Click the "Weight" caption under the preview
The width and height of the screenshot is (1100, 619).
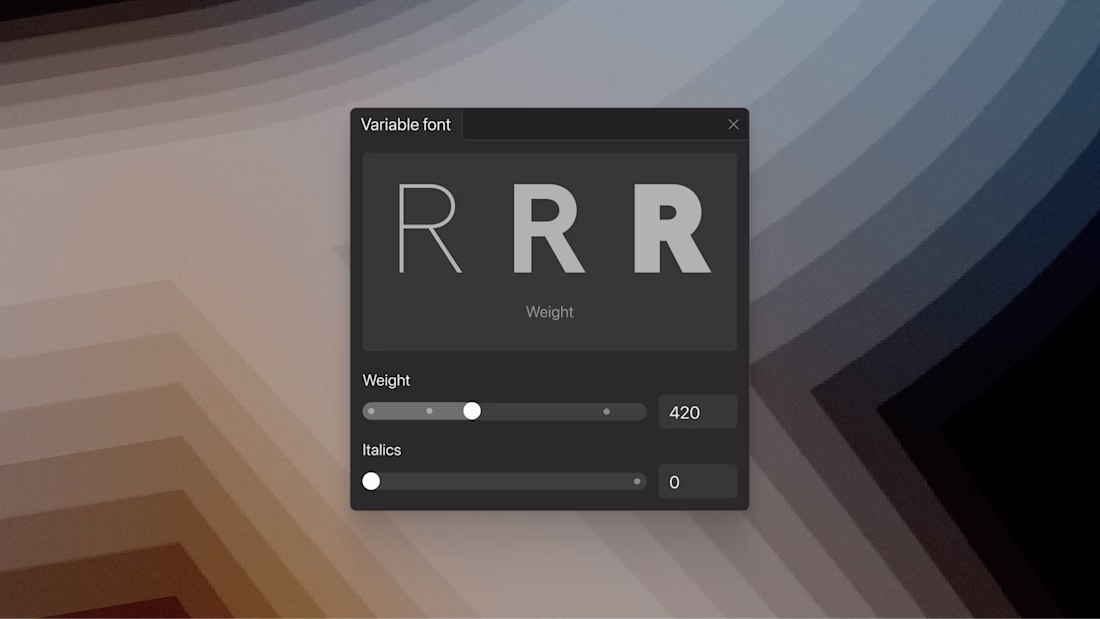[549, 312]
